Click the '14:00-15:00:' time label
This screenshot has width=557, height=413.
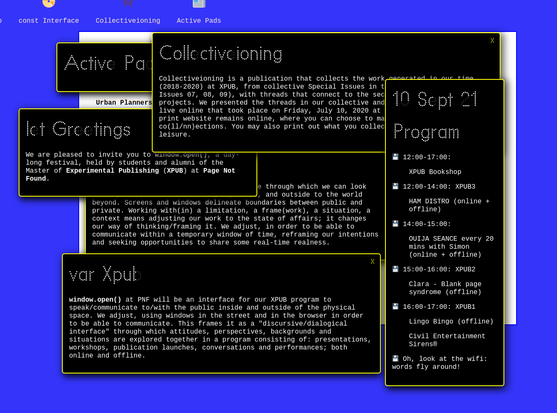(427, 224)
